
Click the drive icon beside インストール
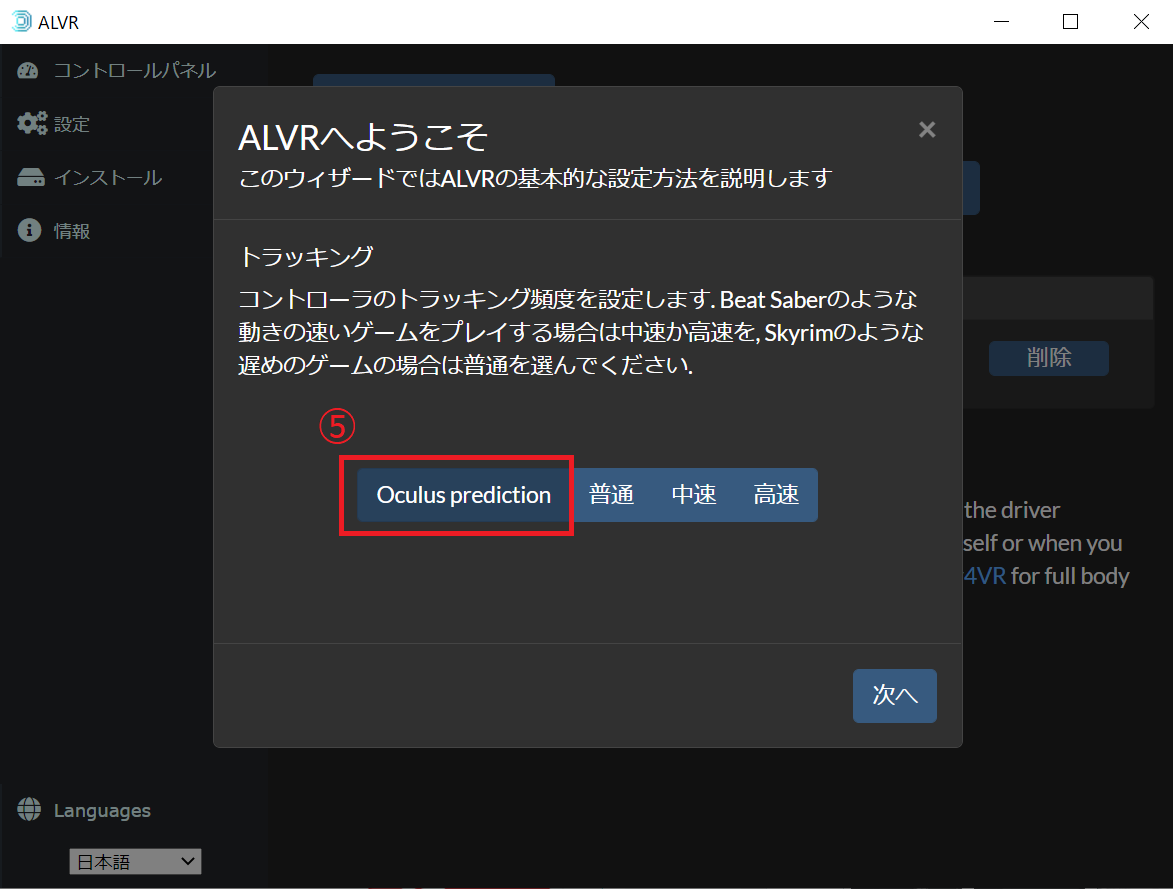pos(31,177)
